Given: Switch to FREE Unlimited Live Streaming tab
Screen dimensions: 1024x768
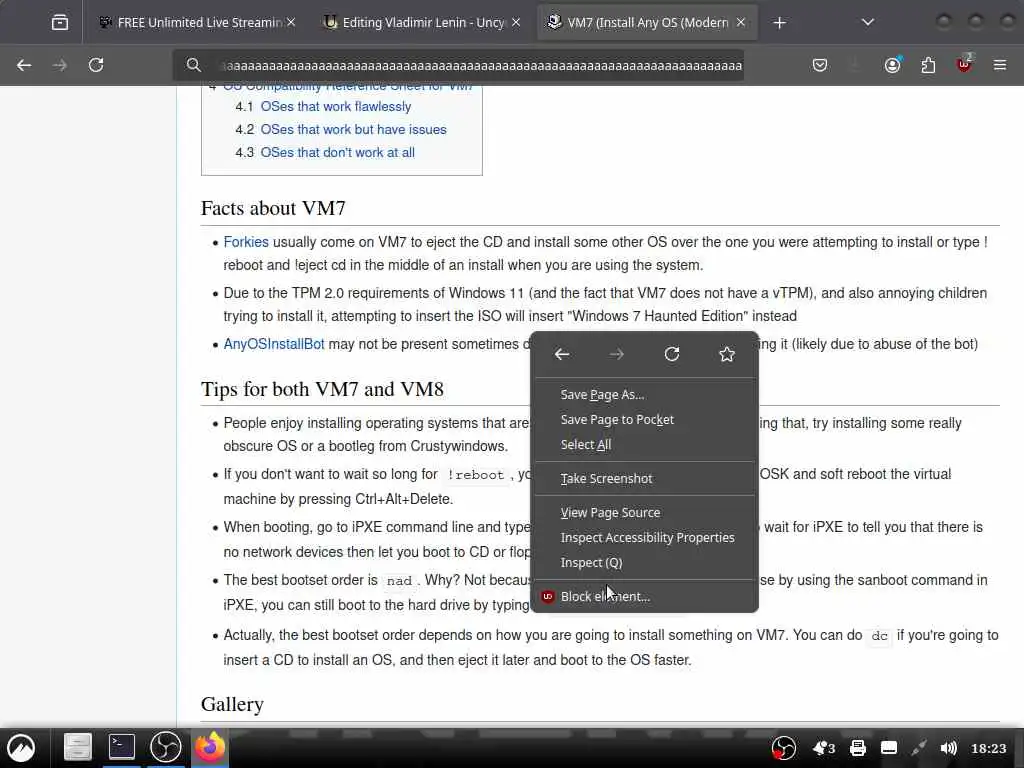Looking at the screenshot, I should click(198, 23).
